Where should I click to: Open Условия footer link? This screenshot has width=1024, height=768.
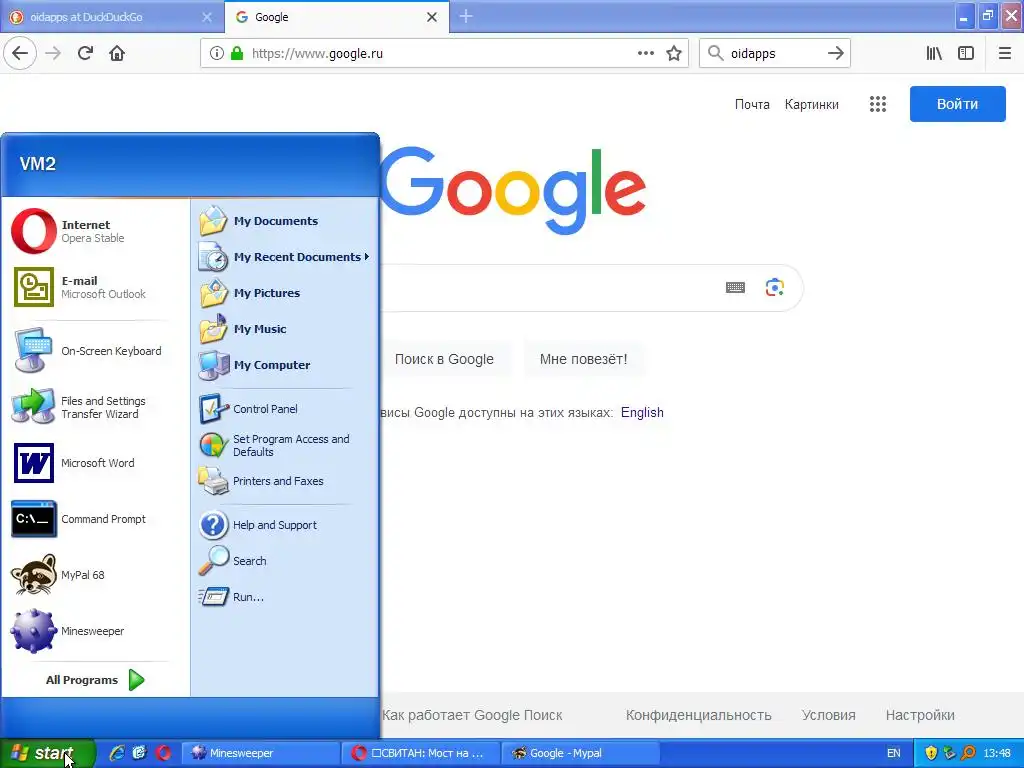pos(828,715)
